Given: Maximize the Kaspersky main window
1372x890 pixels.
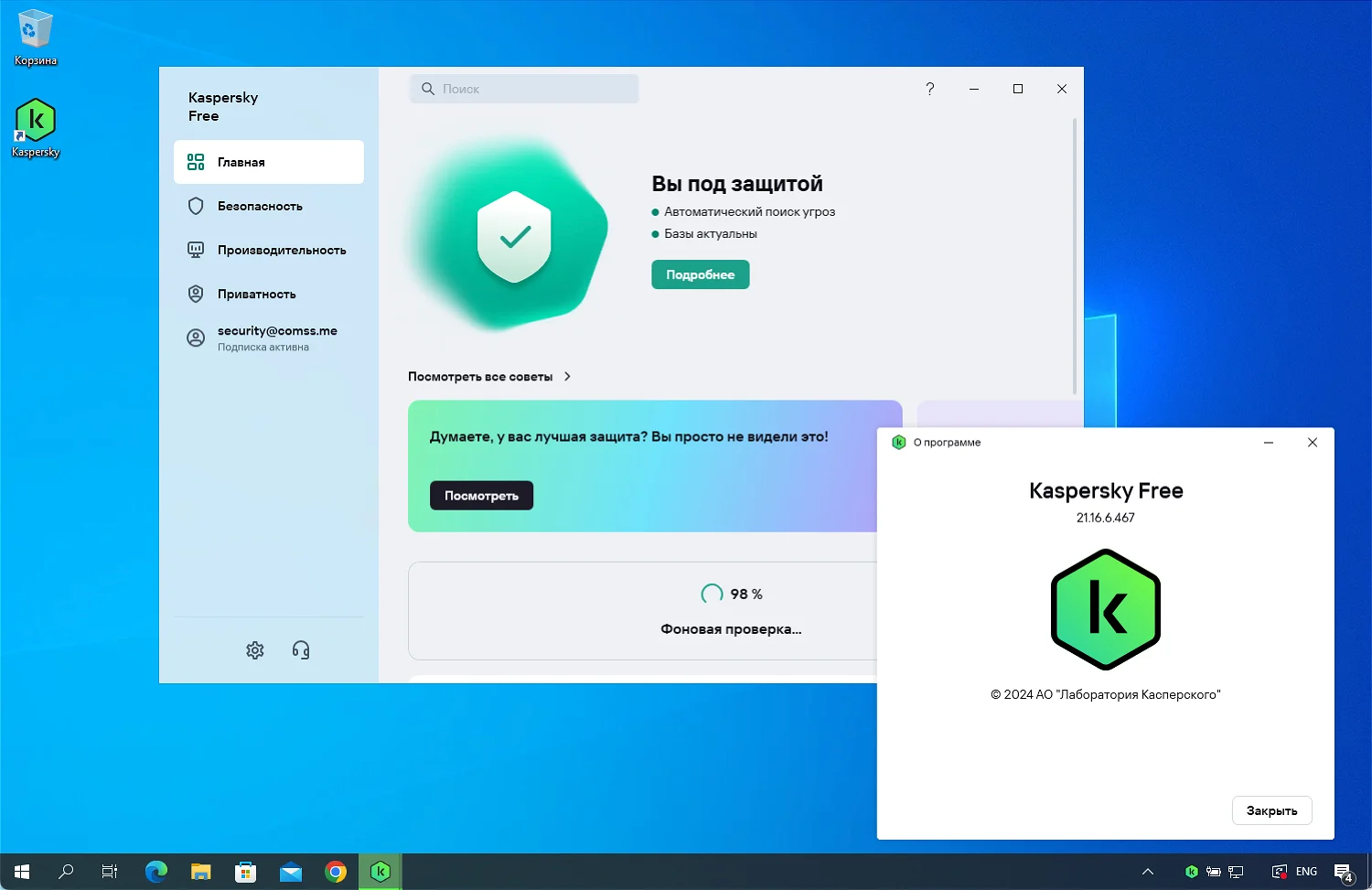Looking at the screenshot, I should pos(1018,89).
